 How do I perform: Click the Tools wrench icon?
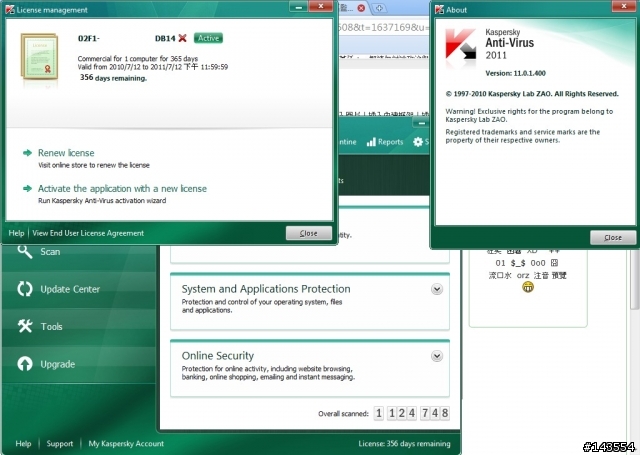click(25, 326)
